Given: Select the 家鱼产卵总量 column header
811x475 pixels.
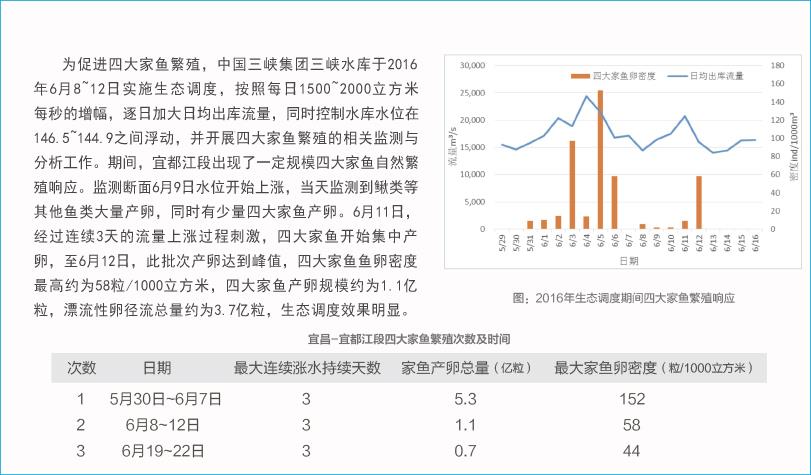Looking at the screenshot, I should coord(465,367).
